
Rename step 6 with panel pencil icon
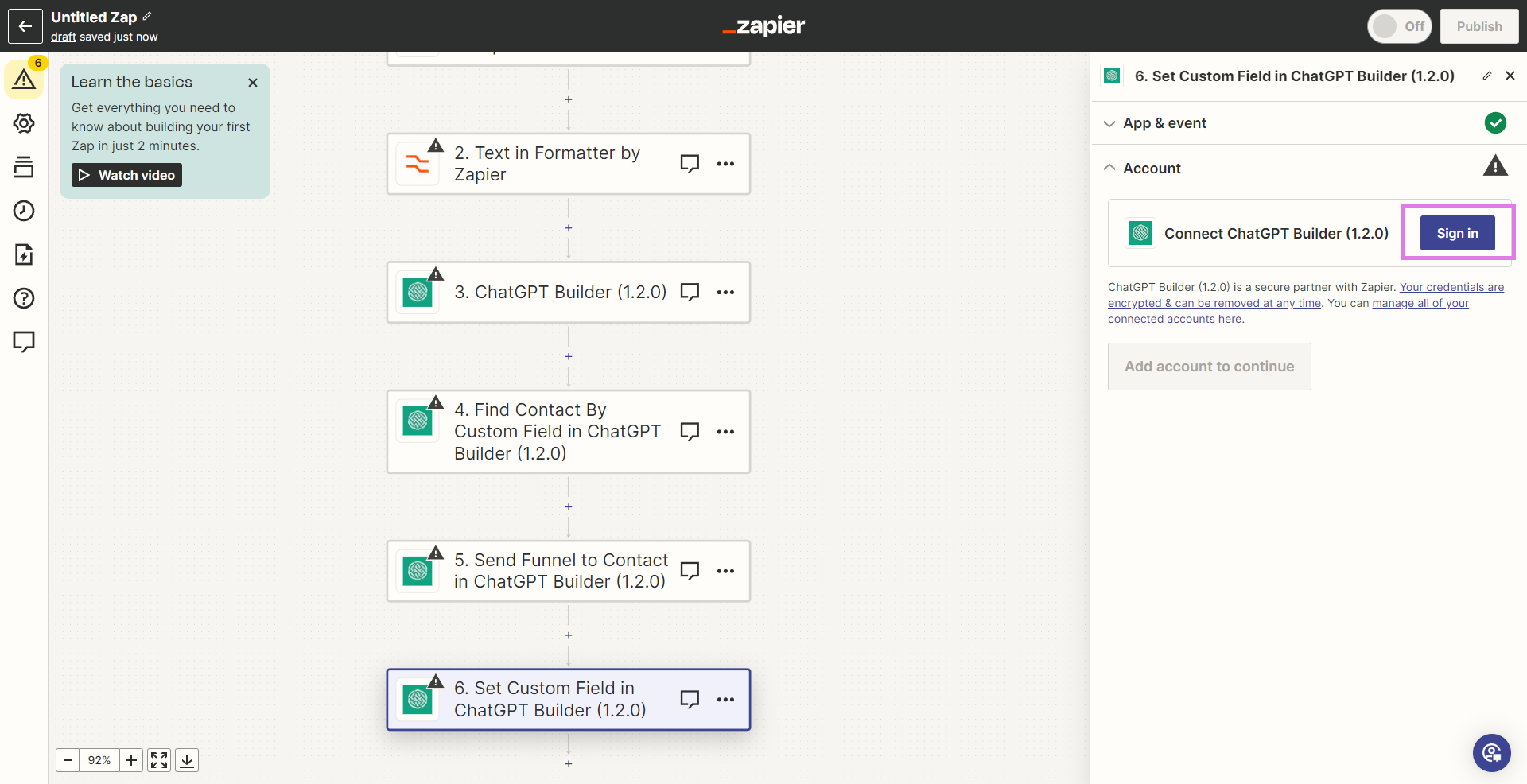(x=1486, y=76)
